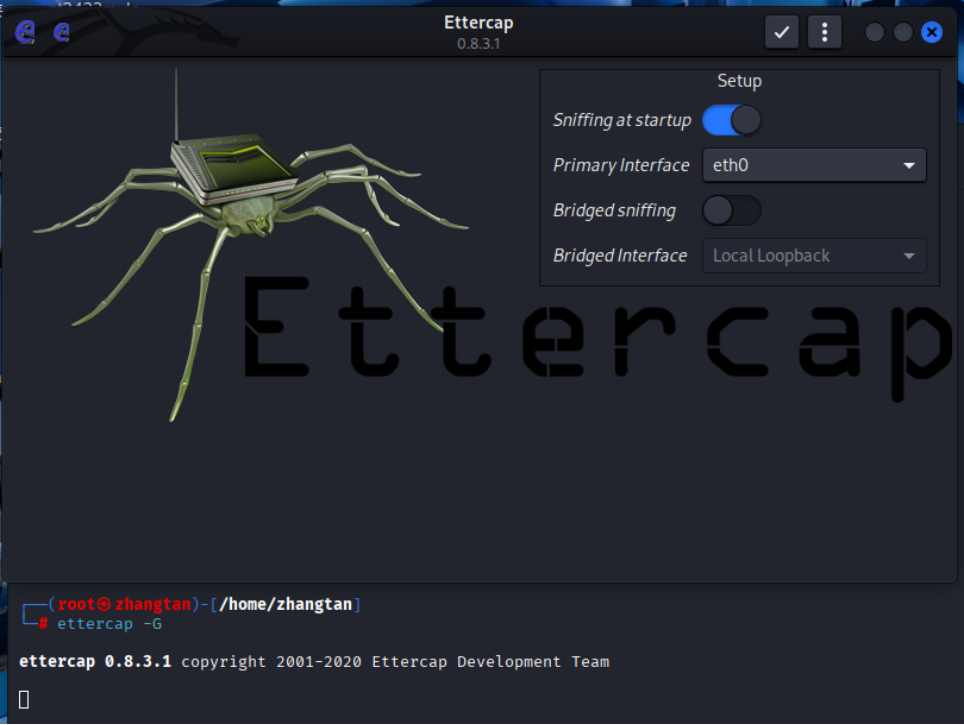Click the 'Primary Interface' label
964x725 pixels.
[x=621, y=165]
